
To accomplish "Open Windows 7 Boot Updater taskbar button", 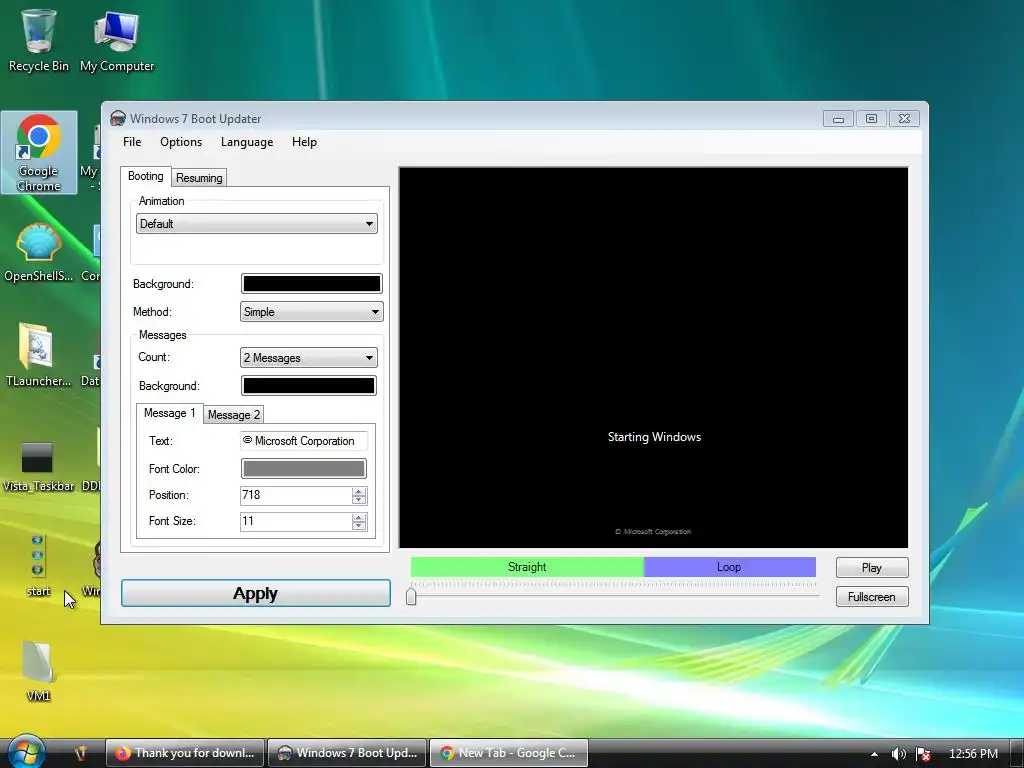I will [347, 753].
